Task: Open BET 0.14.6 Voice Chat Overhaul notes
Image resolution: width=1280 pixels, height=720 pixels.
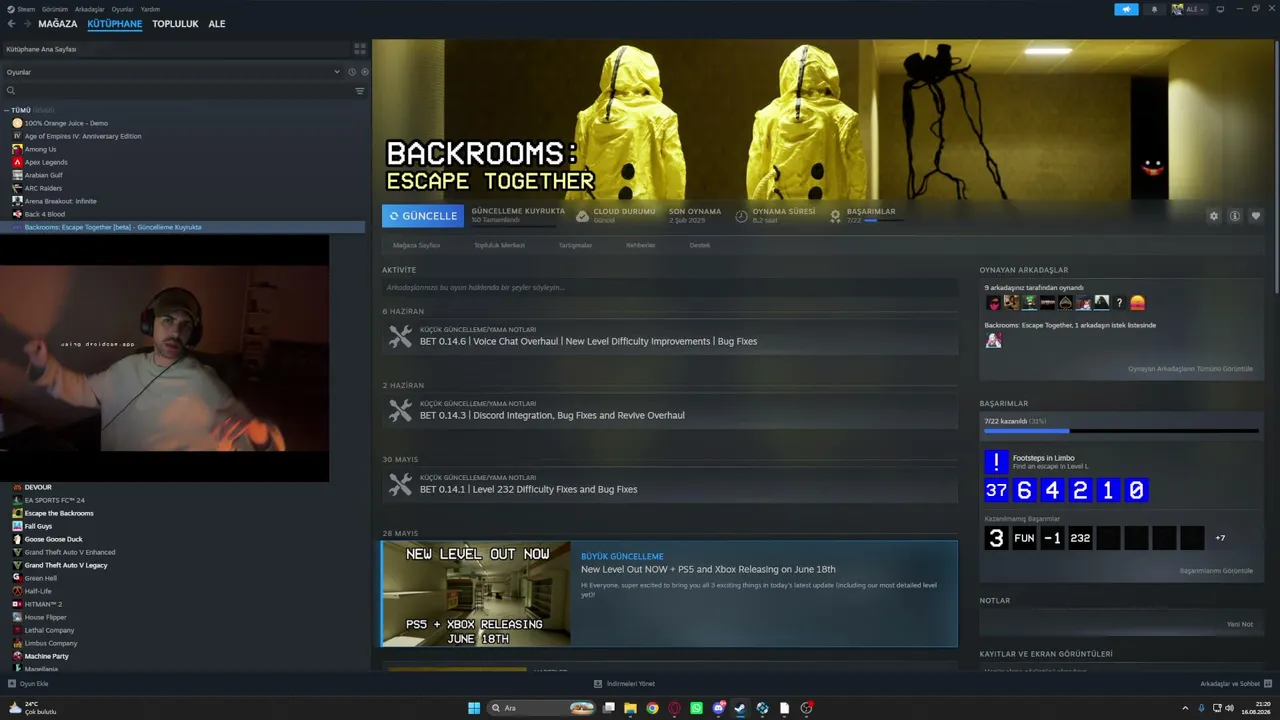Action: pyautogui.click(x=669, y=337)
